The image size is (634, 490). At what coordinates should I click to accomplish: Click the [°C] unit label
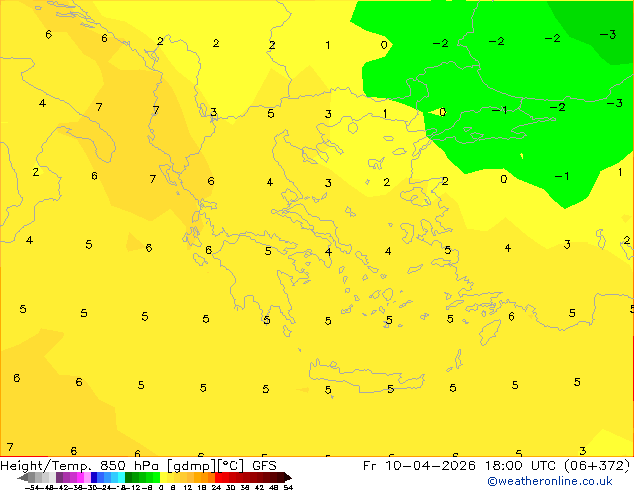(x=231, y=466)
